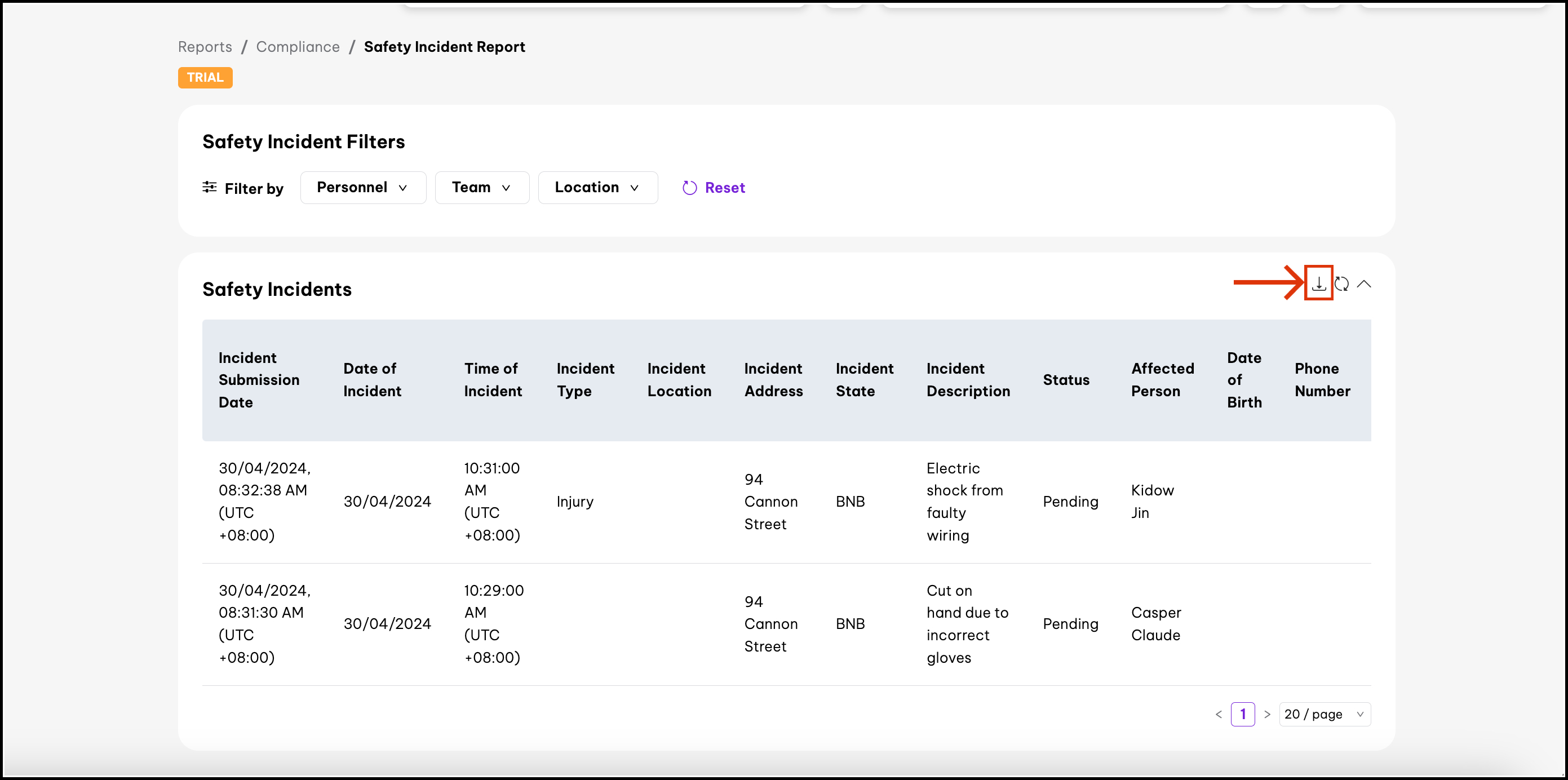The height and width of the screenshot is (780, 1568).
Task: Click Time of Incident column header
Action: tap(493, 380)
